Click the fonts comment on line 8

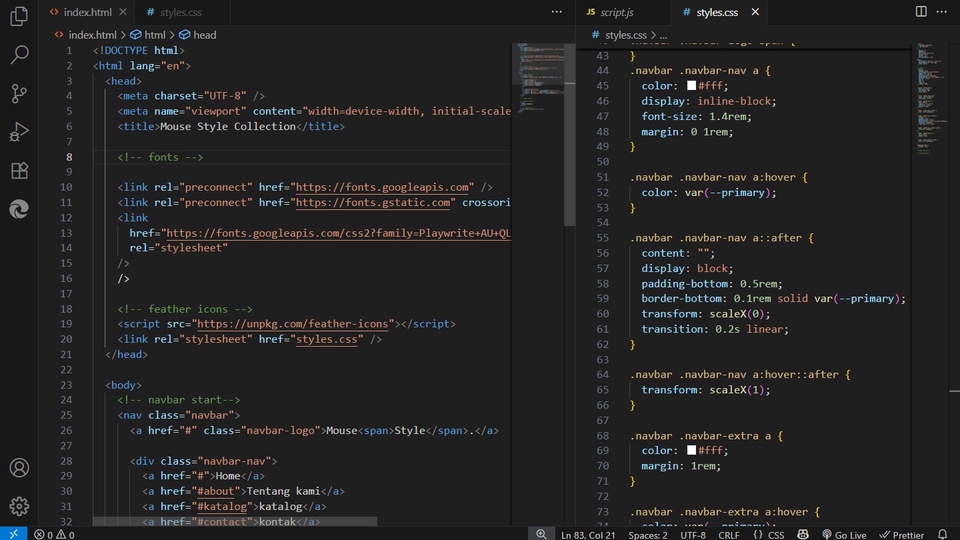point(160,157)
